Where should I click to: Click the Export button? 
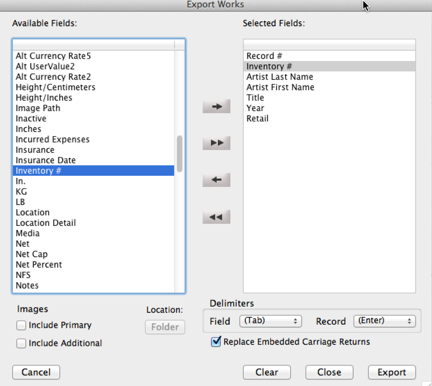(392, 372)
